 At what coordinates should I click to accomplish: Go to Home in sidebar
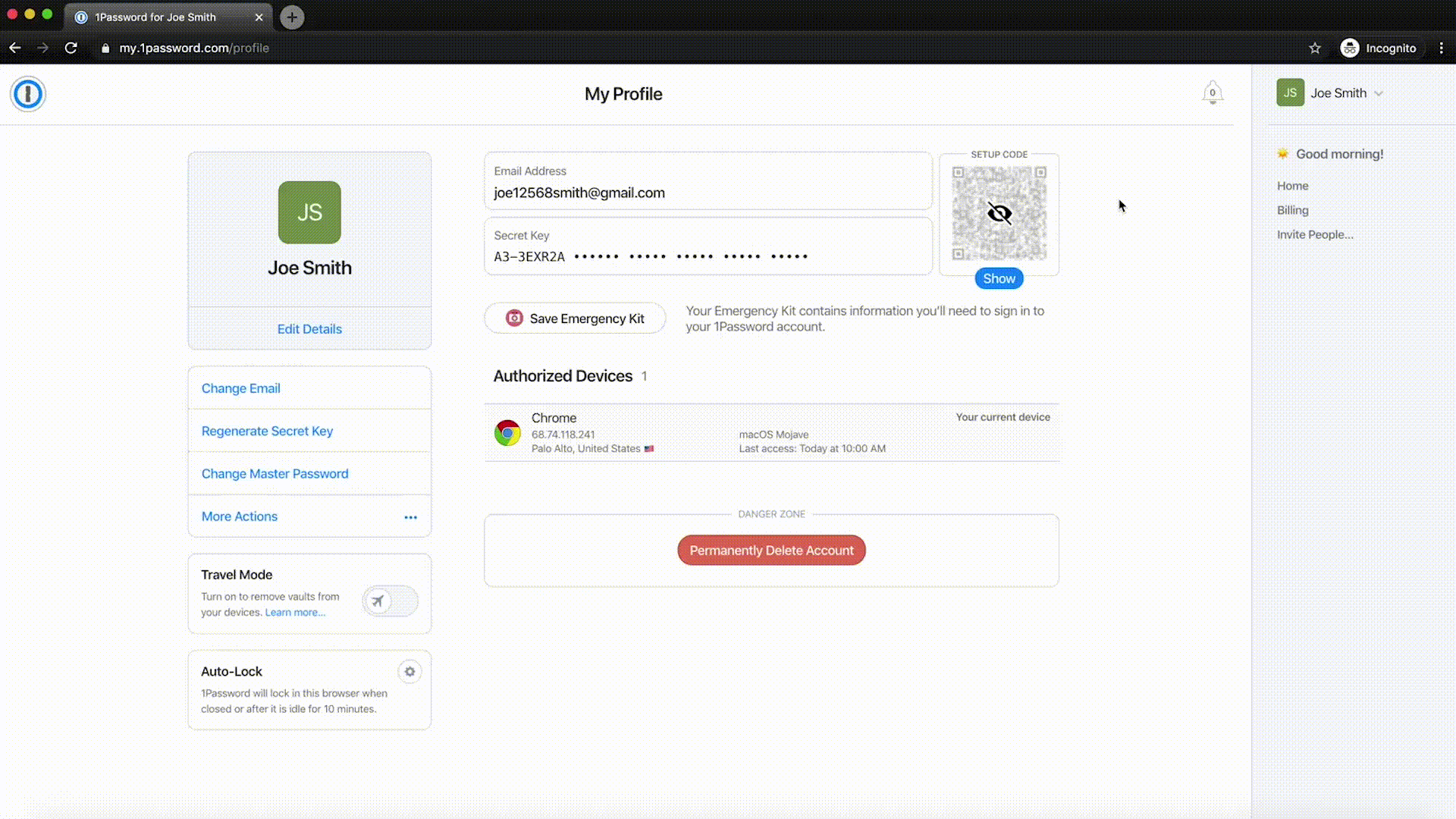click(x=1292, y=186)
